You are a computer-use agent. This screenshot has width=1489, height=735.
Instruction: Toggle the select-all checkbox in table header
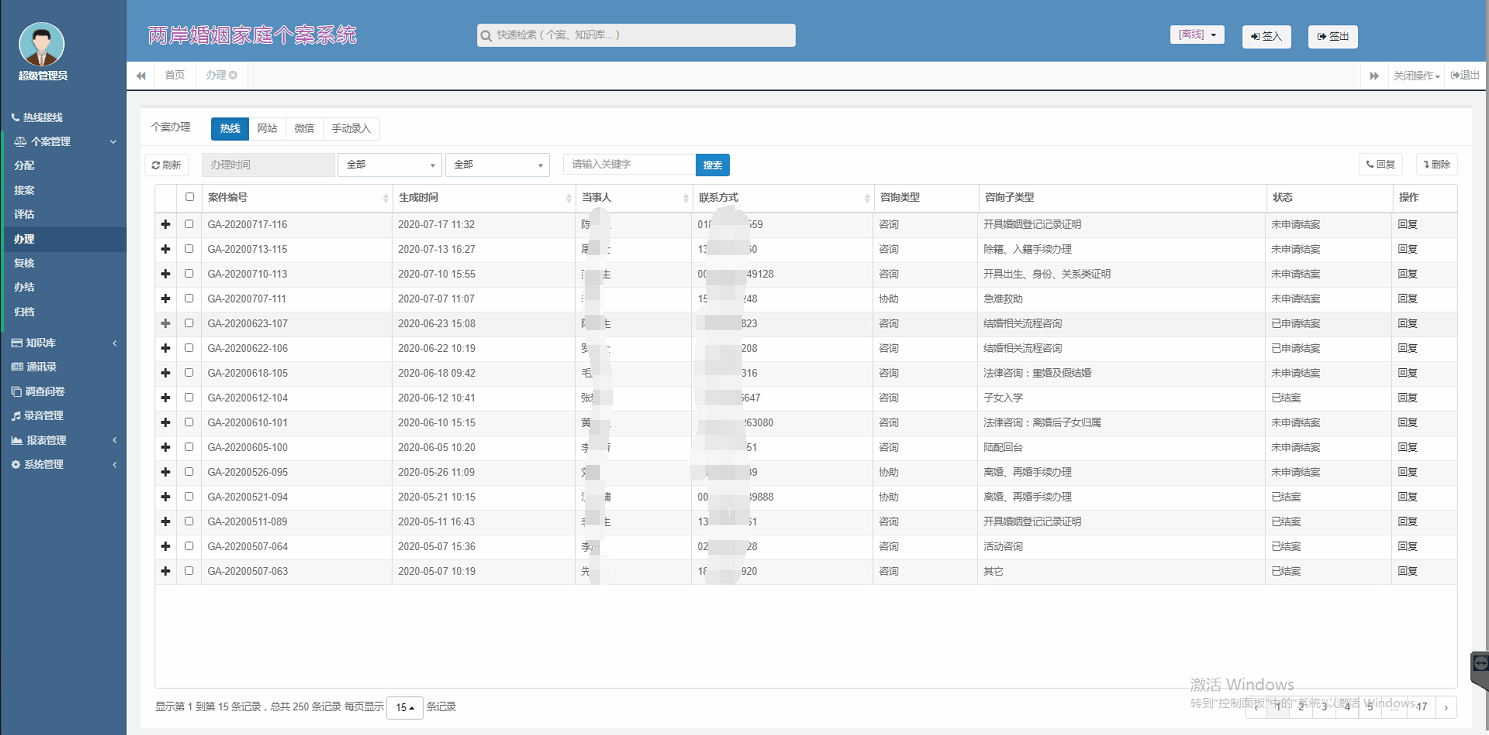click(x=190, y=197)
